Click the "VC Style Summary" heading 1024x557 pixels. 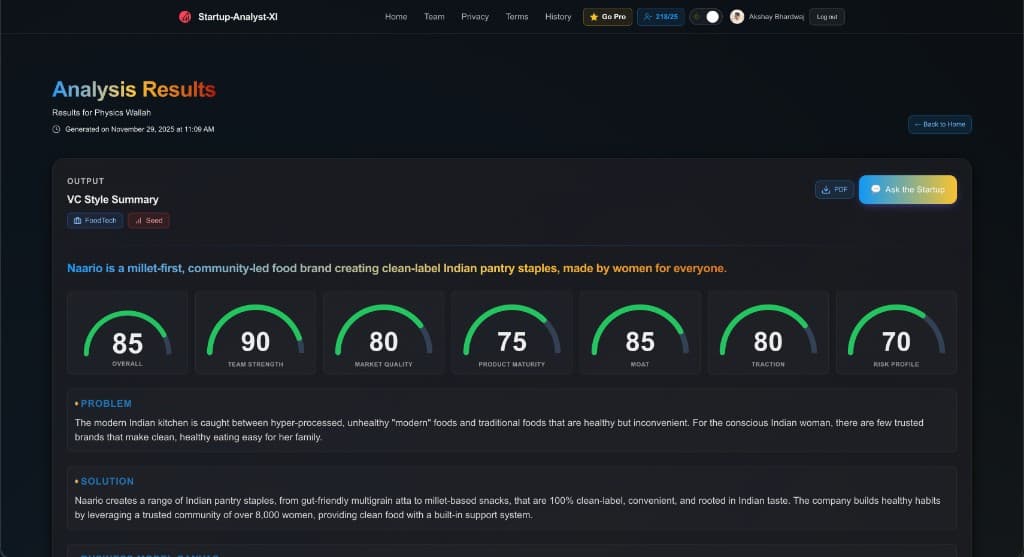[112, 200]
